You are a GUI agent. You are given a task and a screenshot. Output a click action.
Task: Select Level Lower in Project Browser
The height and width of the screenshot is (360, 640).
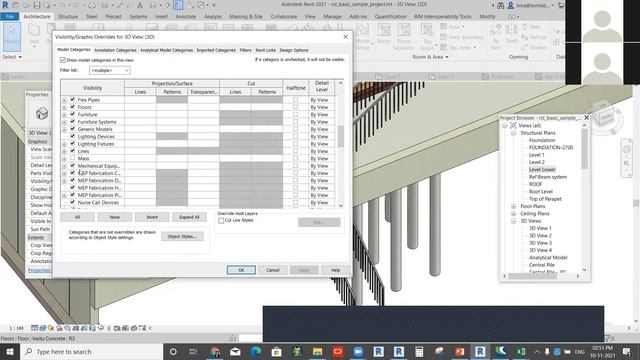pyautogui.click(x=542, y=169)
